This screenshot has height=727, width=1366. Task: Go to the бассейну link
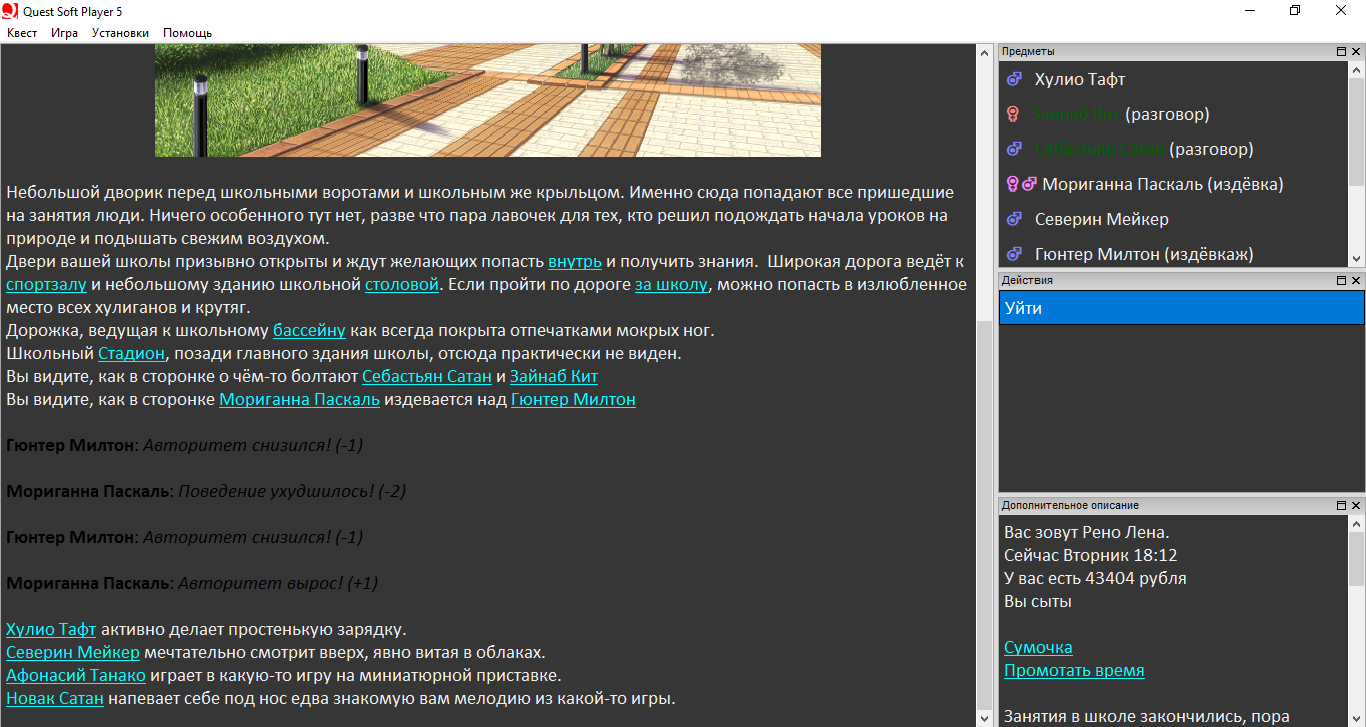[309, 331]
